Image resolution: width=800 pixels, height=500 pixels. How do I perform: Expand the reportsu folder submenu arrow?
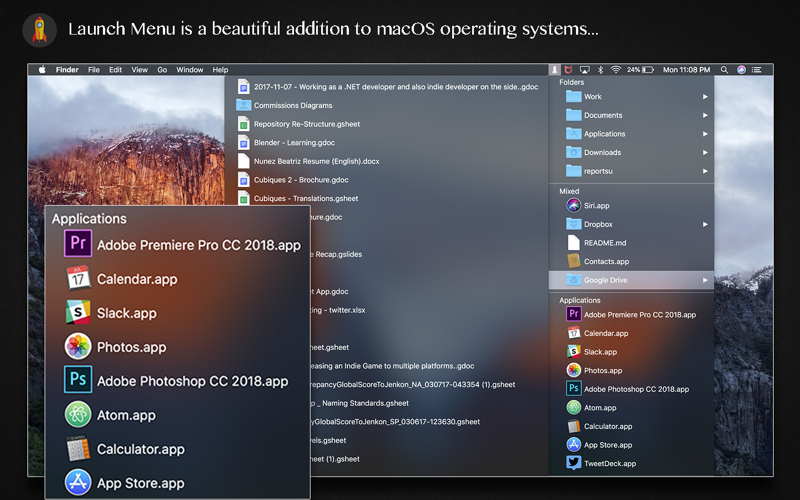click(705, 171)
